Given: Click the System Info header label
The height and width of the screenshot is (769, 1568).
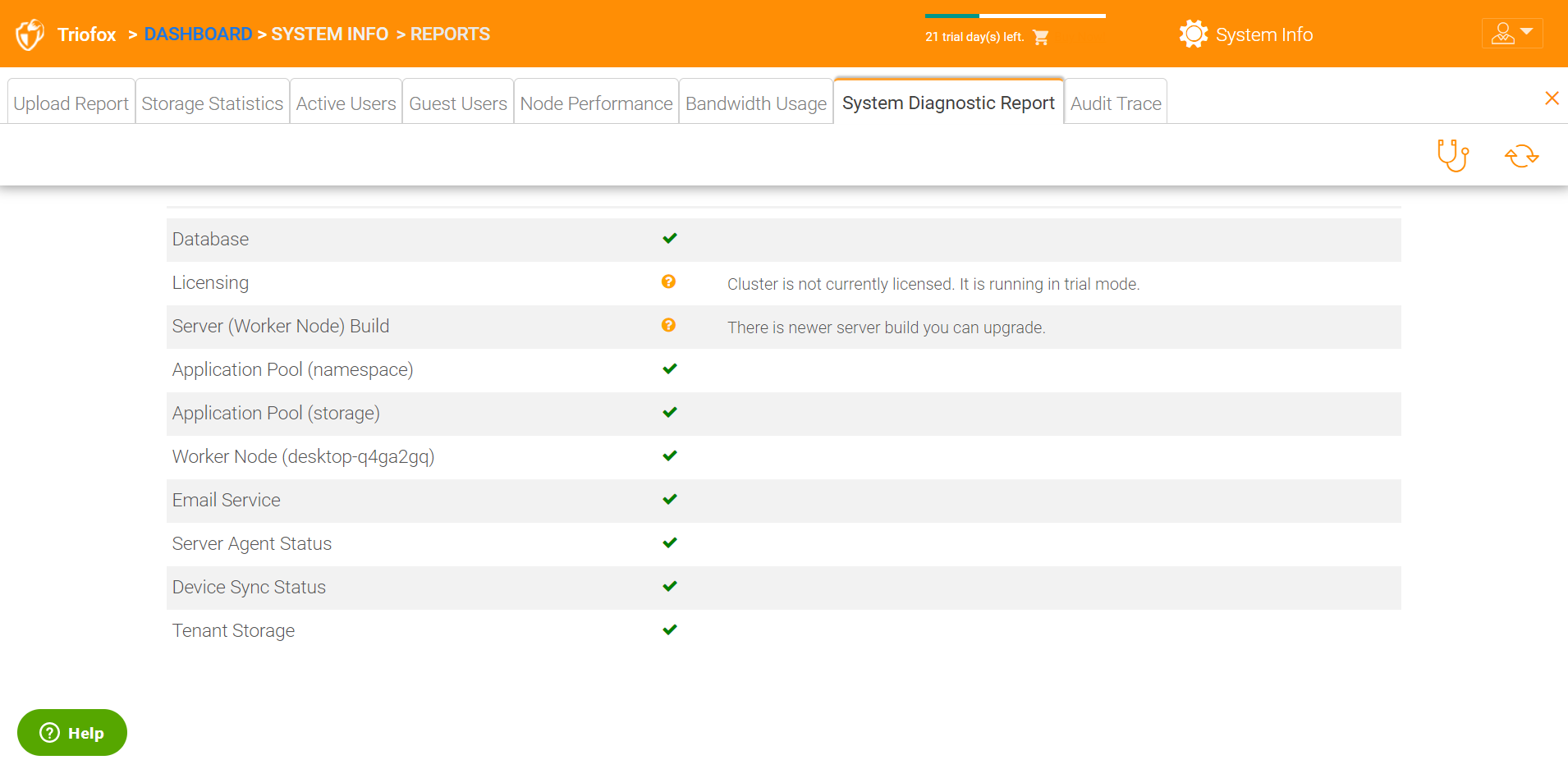Looking at the screenshot, I should [1264, 34].
